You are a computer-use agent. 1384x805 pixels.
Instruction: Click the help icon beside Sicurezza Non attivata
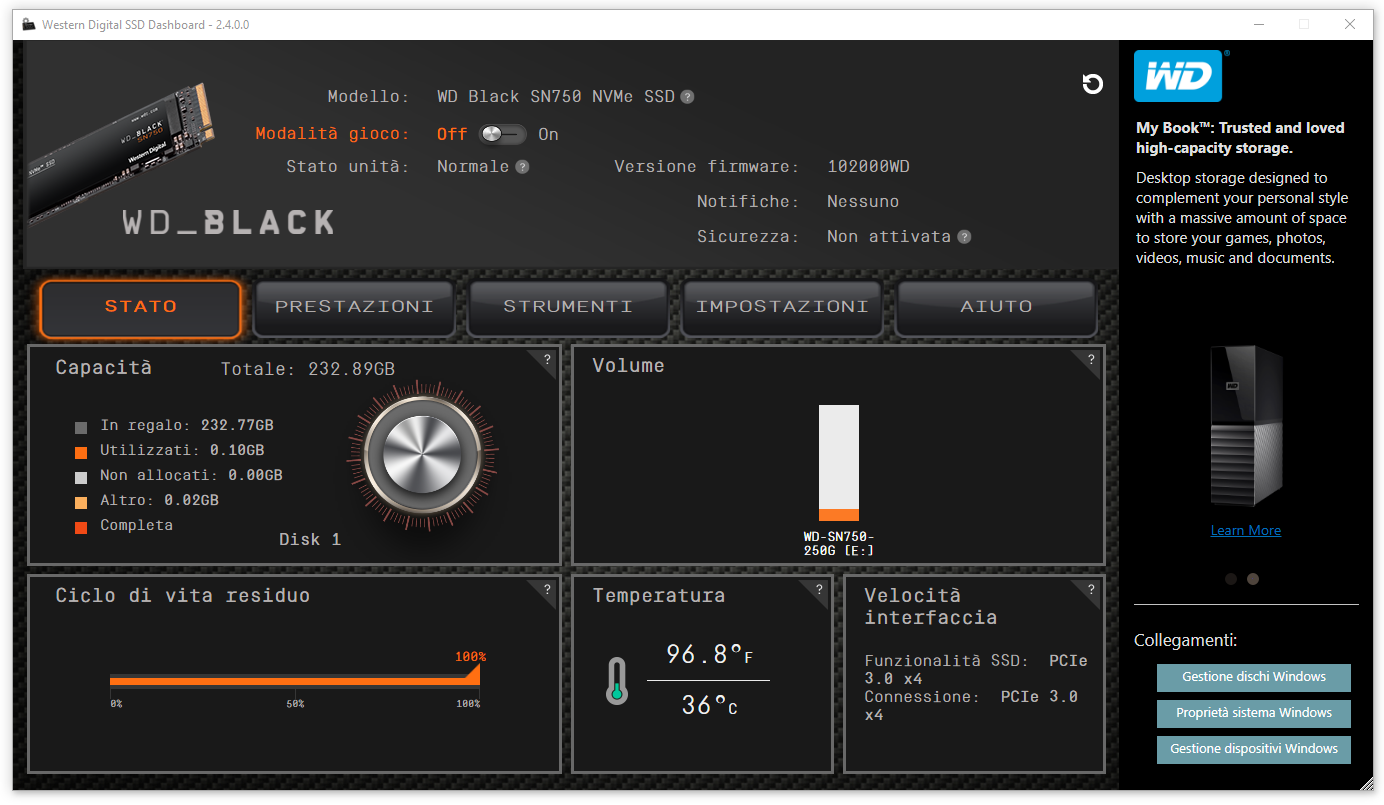964,237
